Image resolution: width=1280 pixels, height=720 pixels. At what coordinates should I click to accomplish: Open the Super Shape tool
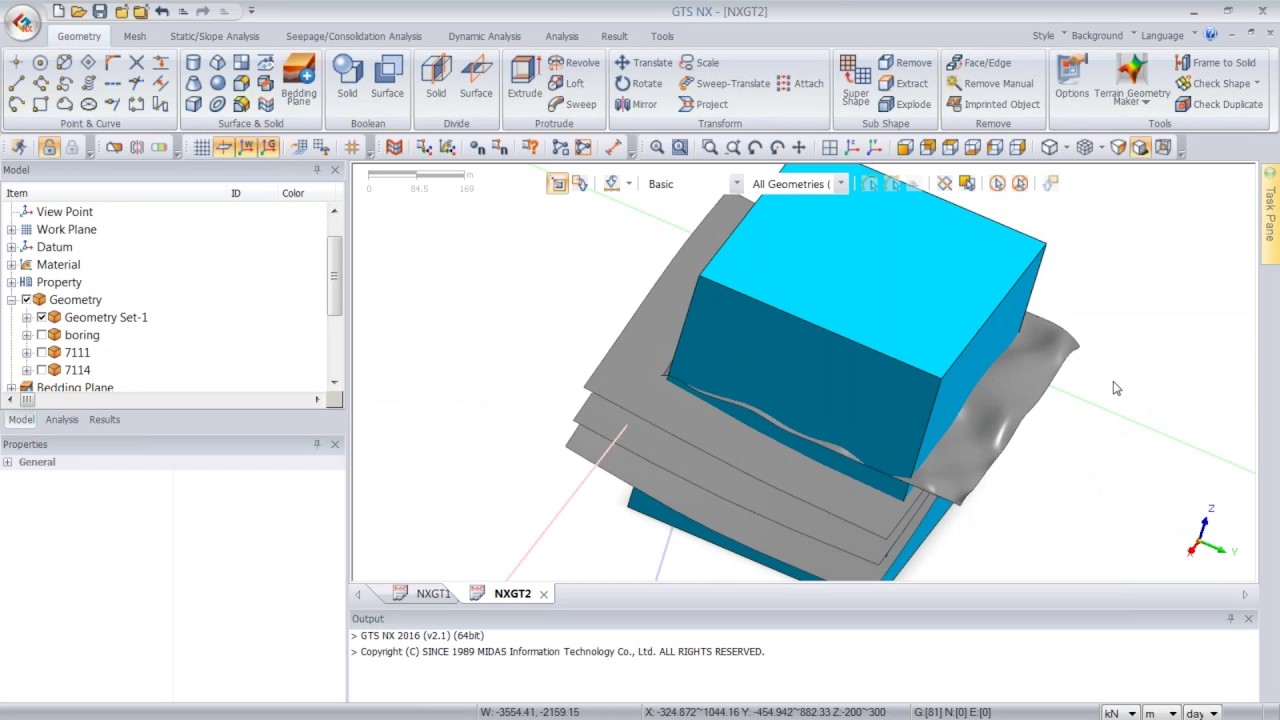point(855,80)
